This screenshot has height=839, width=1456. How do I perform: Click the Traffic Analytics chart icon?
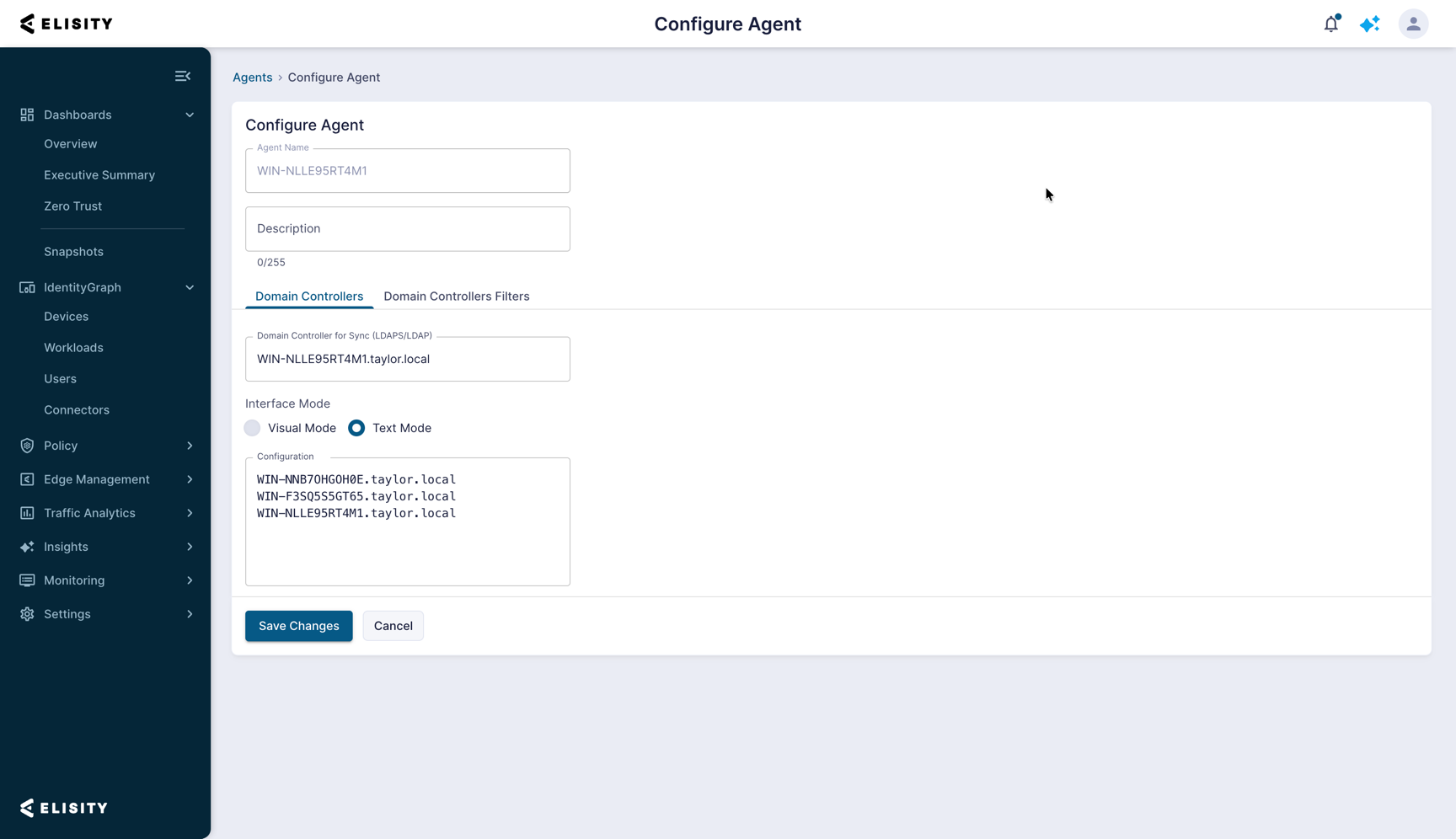(x=27, y=513)
